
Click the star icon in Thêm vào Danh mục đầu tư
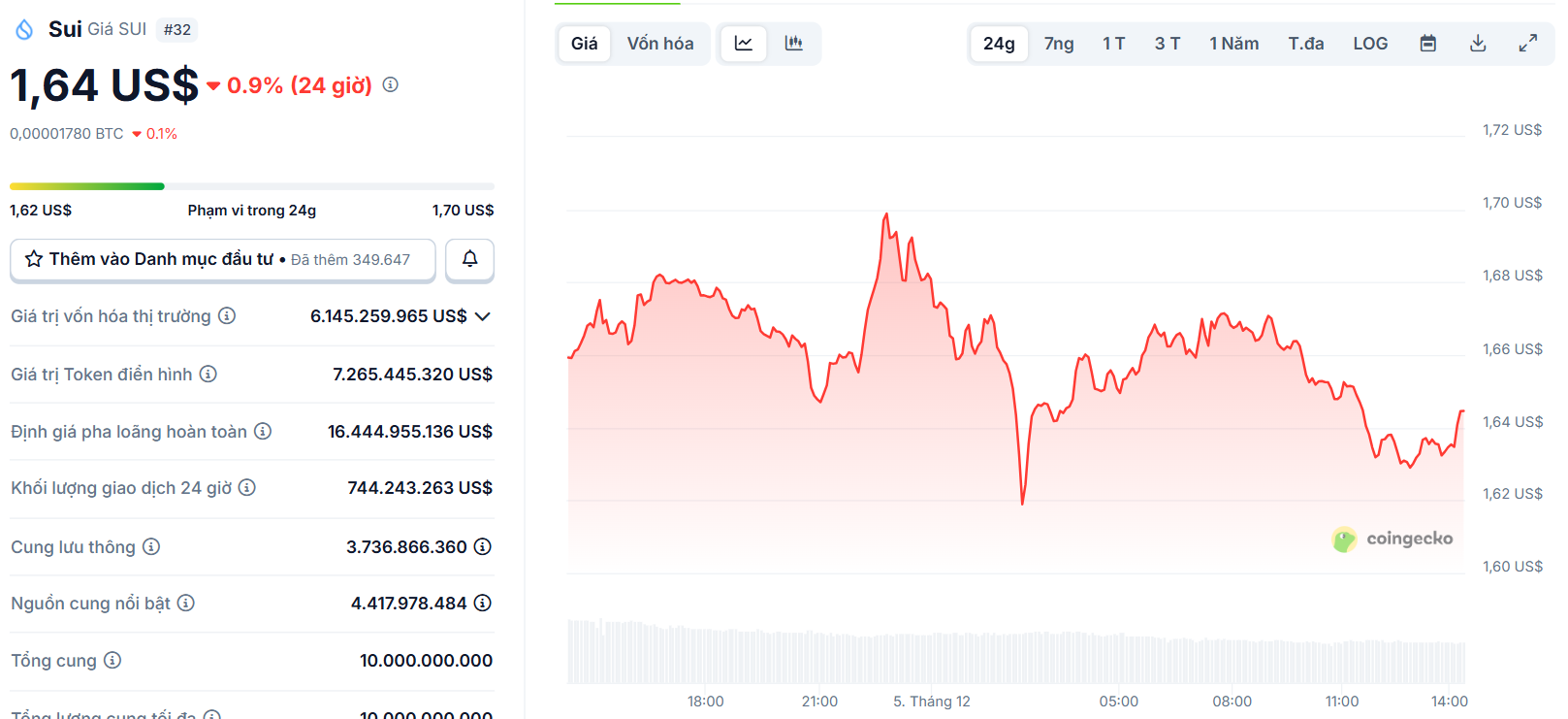pyautogui.click(x=34, y=259)
